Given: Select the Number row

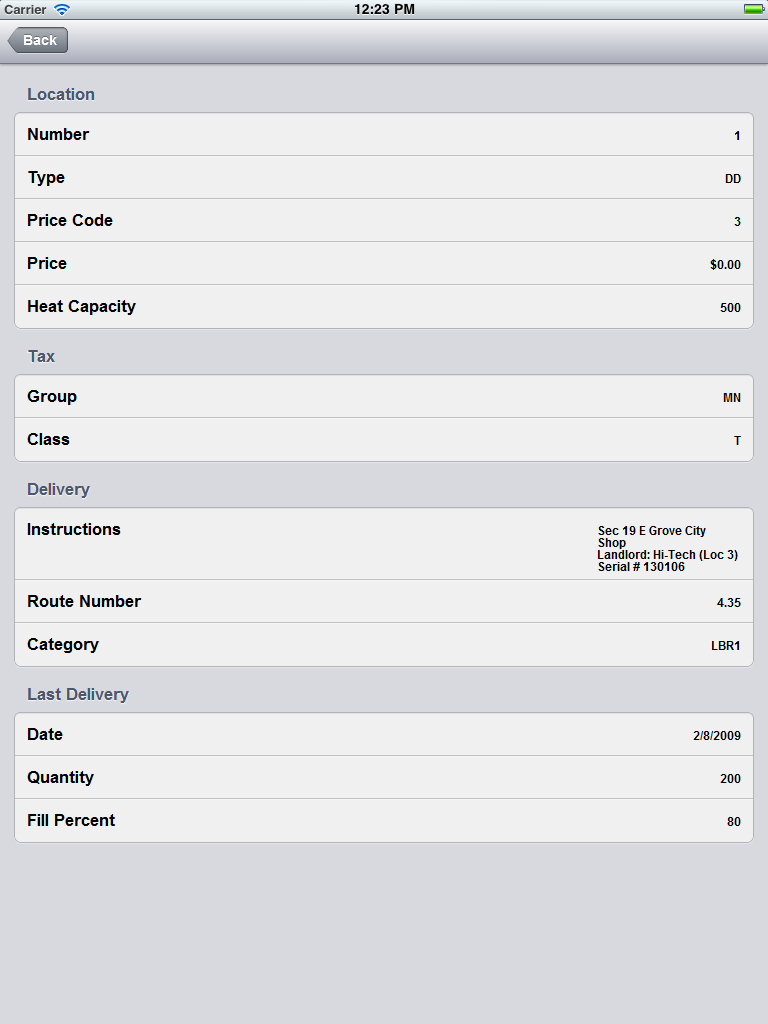Looking at the screenshot, I should pos(384,135).
